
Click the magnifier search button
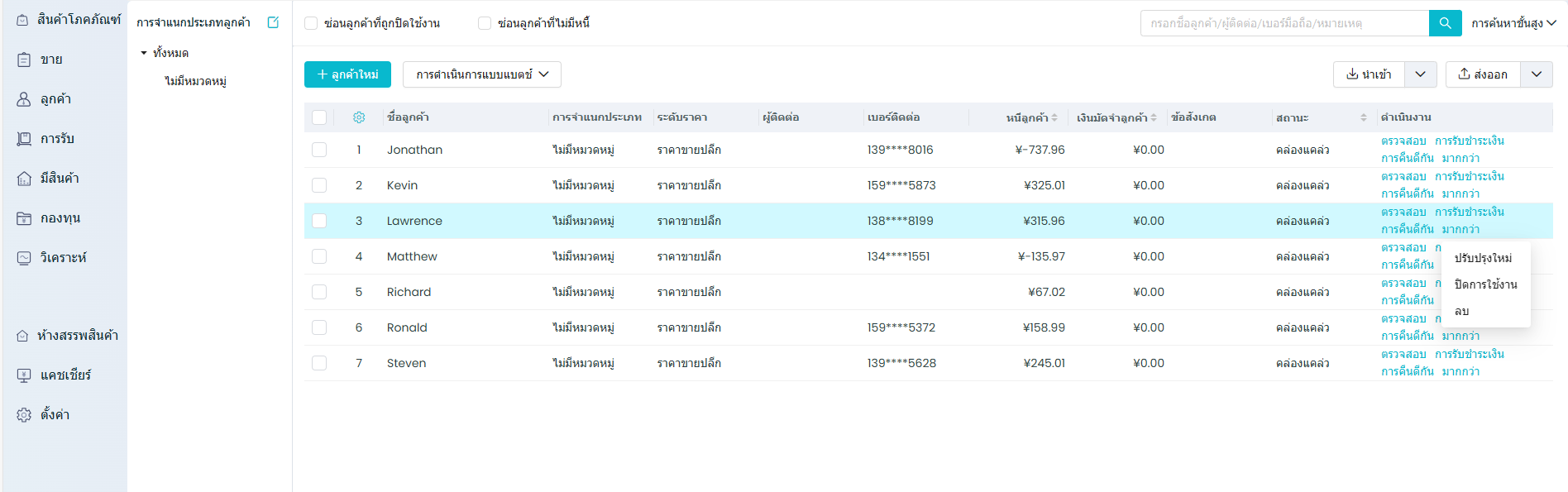coord(1445,23)
